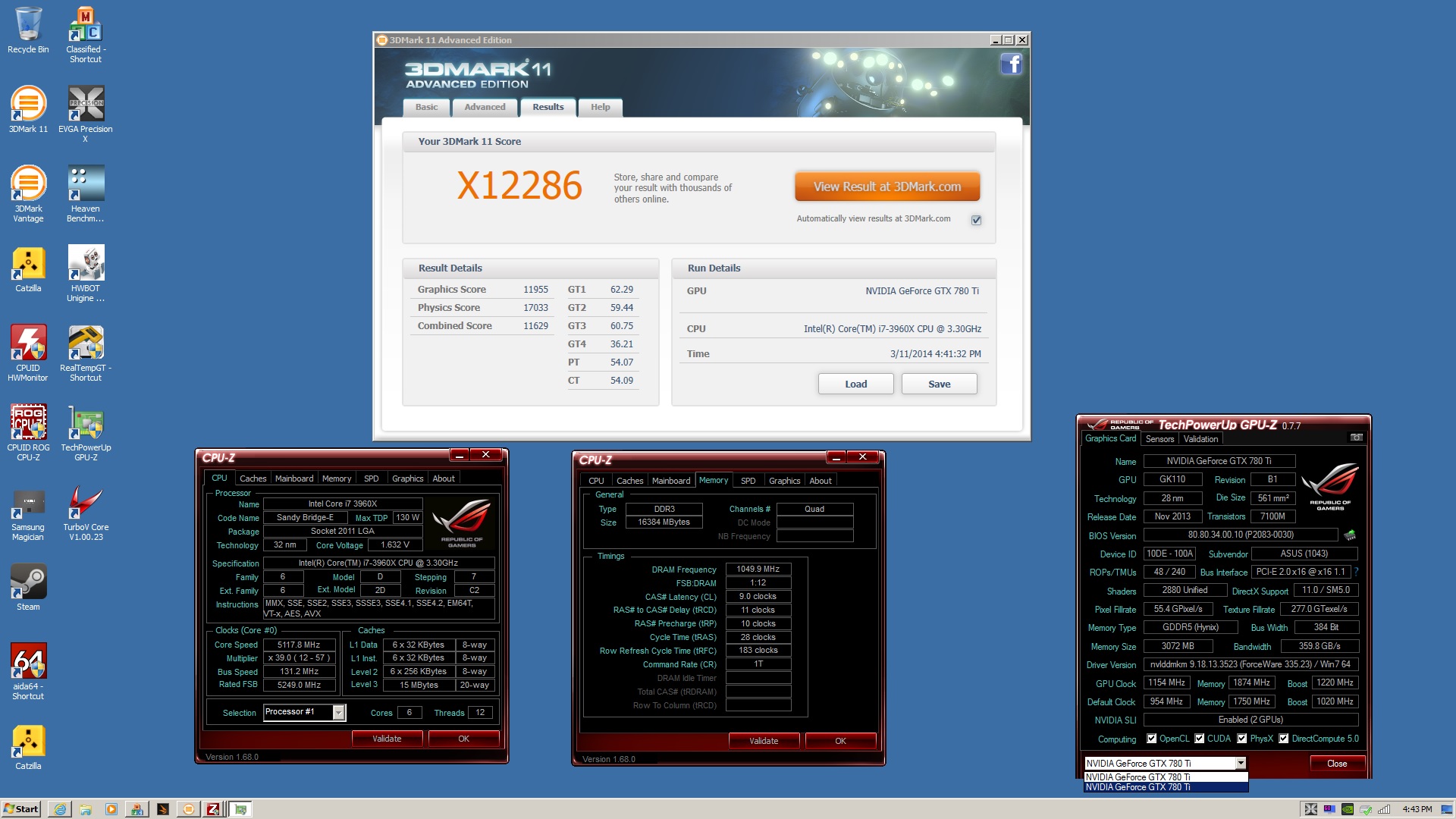
Task: Open the aida64 Shortcut desktop icon
Action: coord(28,672)
